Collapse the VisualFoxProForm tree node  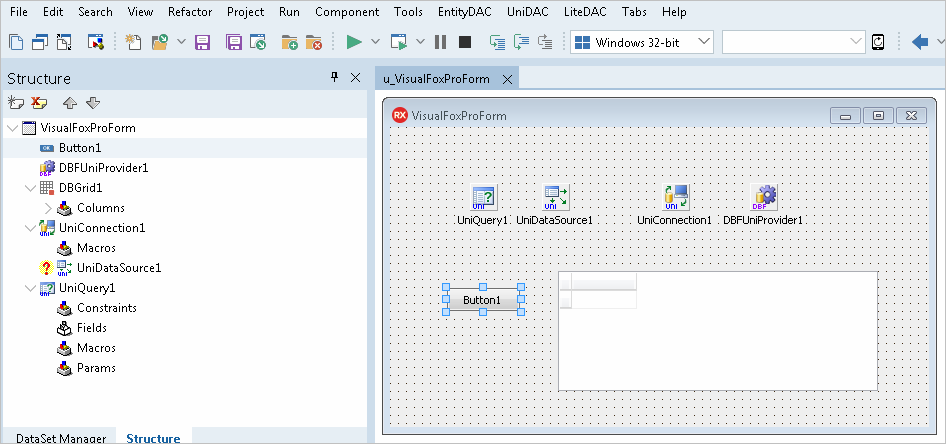tap(12, 128)
